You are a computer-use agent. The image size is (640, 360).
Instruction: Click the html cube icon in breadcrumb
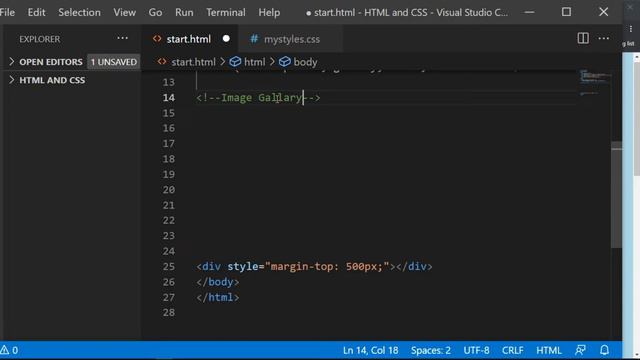pos(235,62)
